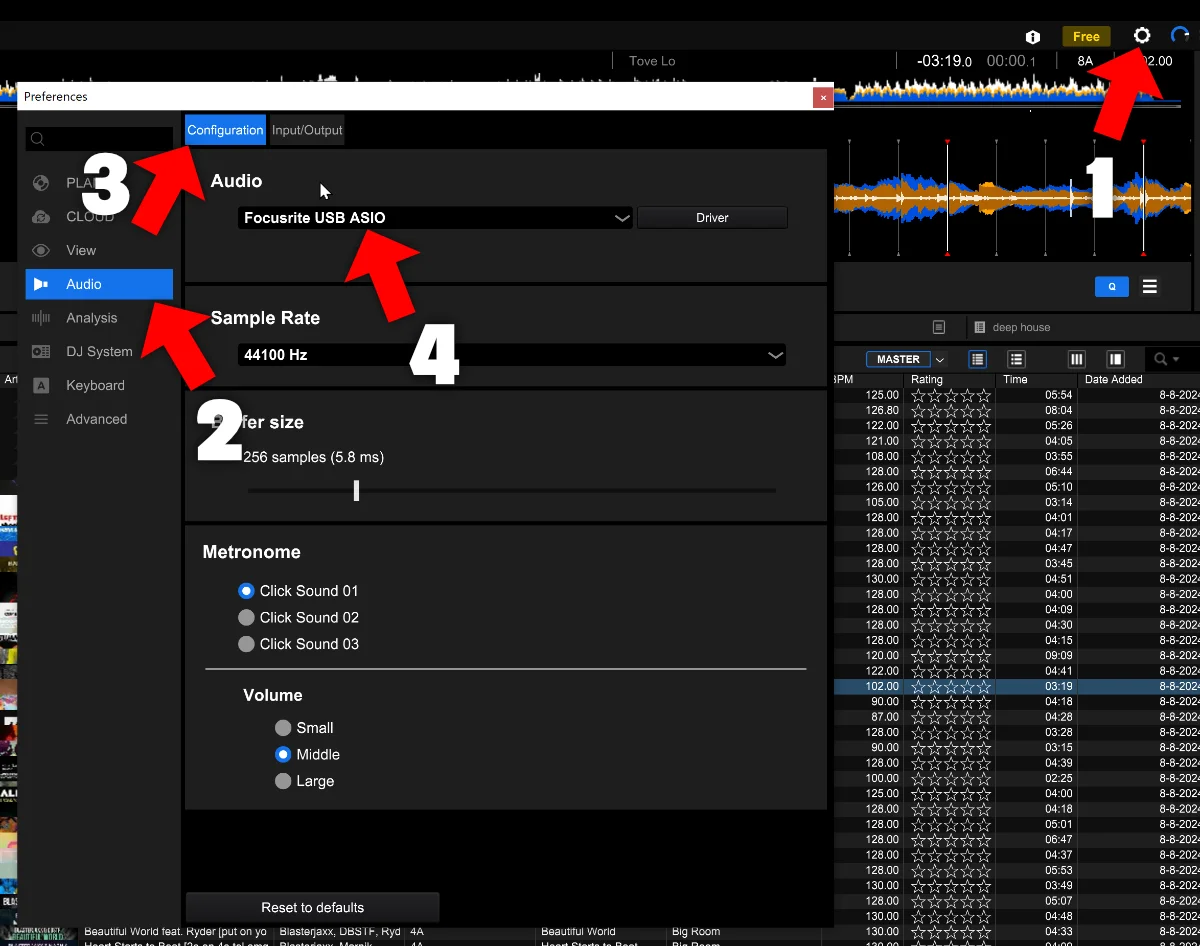The height and width of the screenshot is (946, 1200).
Task: Select the Advanced lines icon in sidebar
Action: pyautogui.click(x=41, y=419)
